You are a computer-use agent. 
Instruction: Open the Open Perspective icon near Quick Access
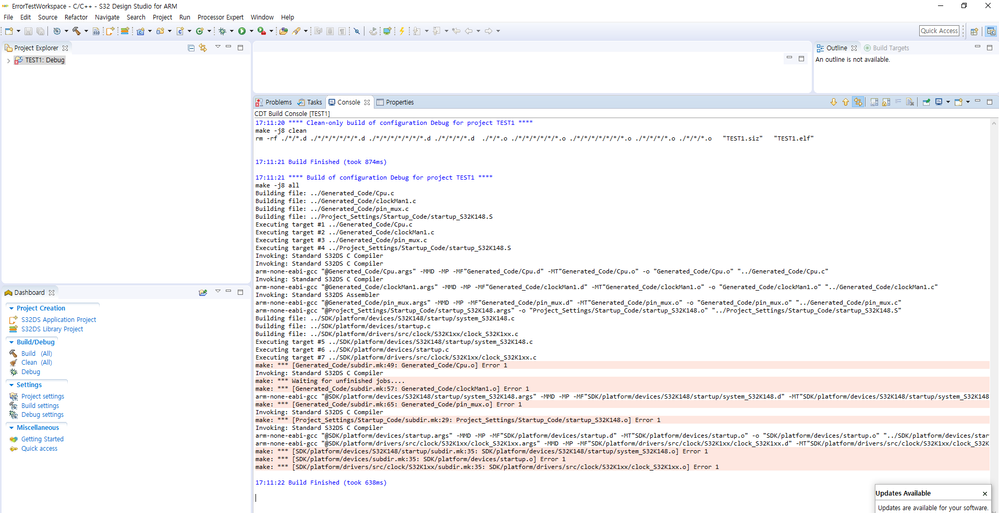(x=974, y=31)
